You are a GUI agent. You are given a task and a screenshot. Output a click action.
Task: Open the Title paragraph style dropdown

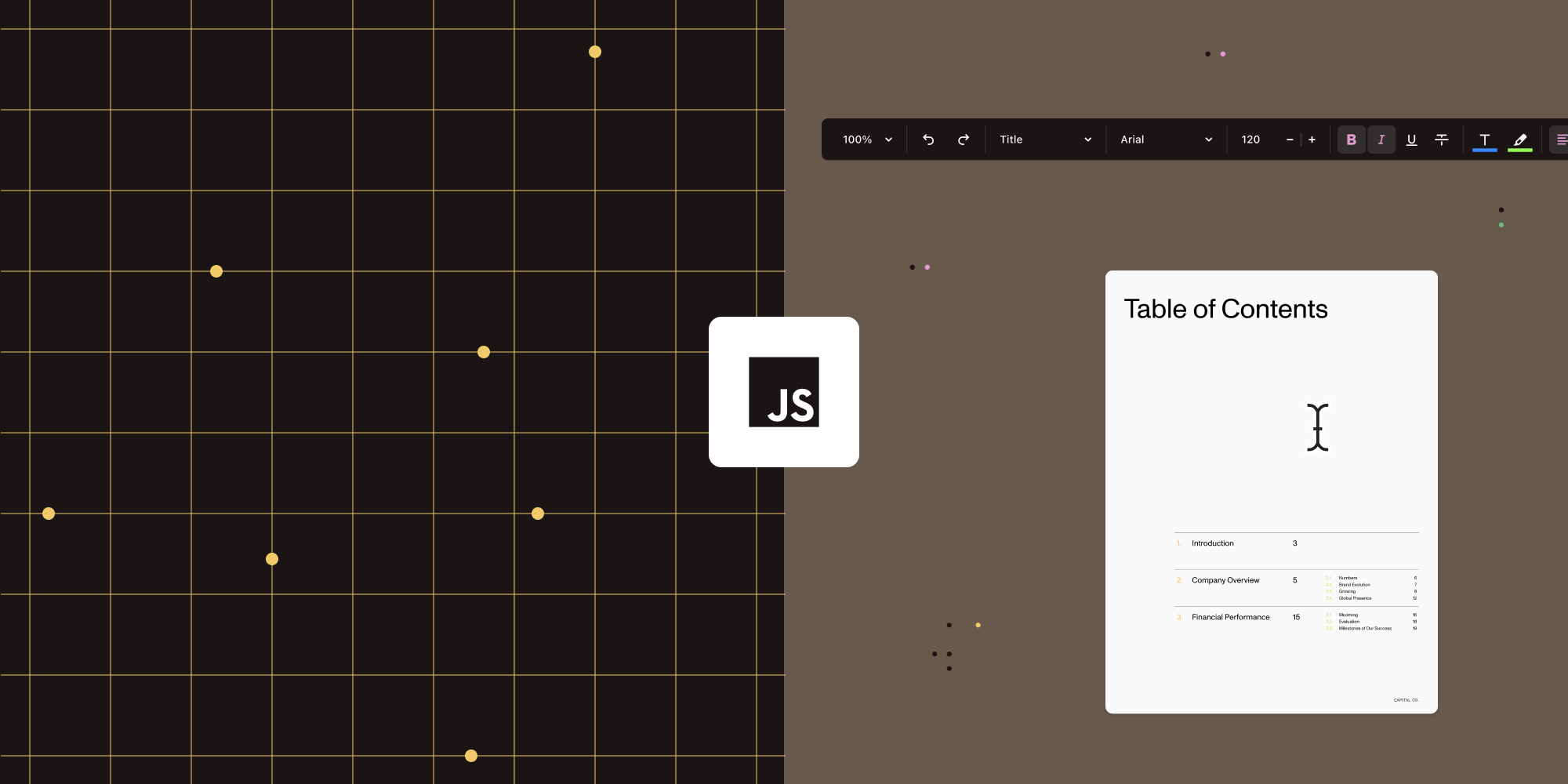[1045, 140]
